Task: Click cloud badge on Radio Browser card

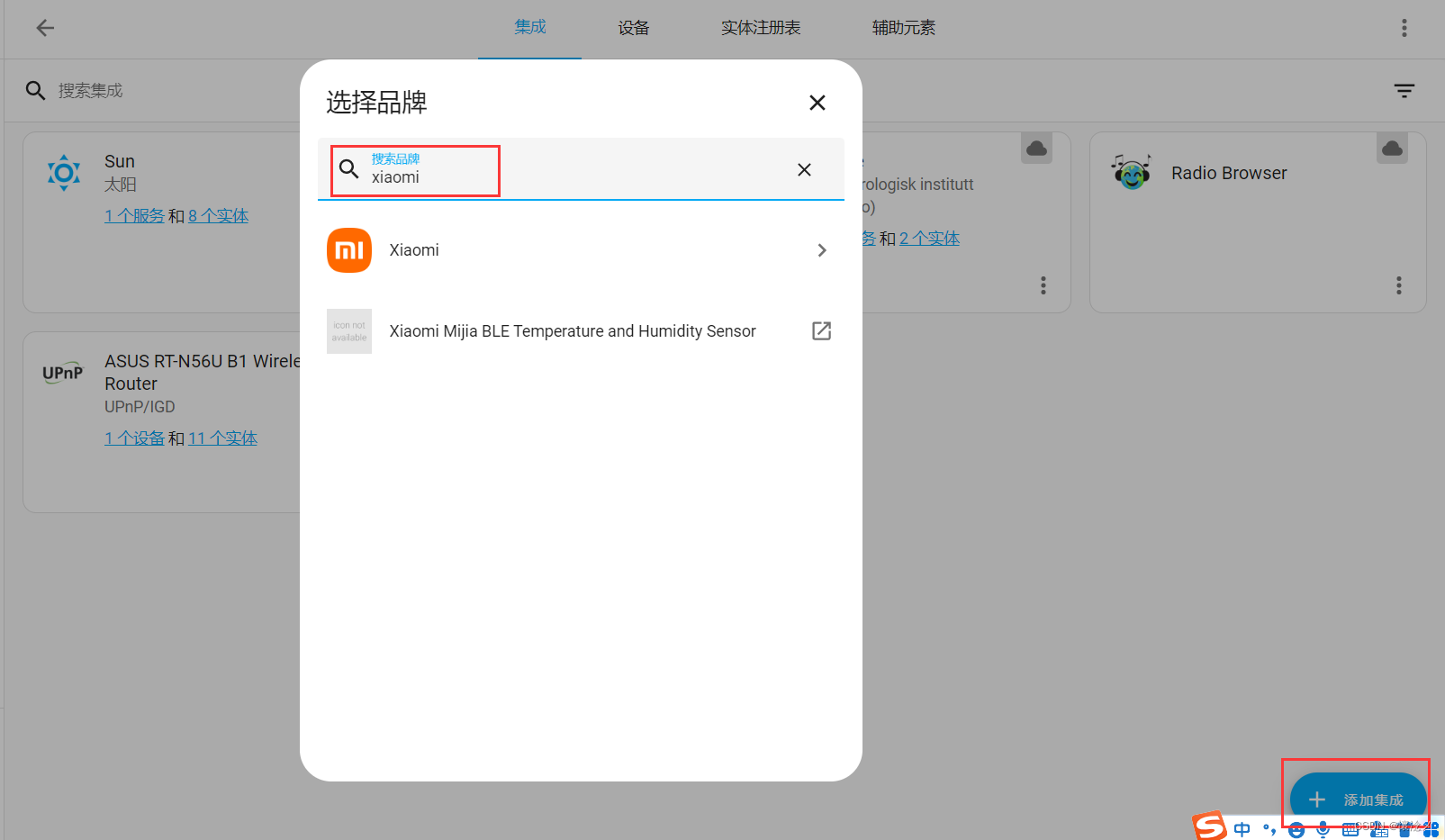Action: [x=1393, y=148]
